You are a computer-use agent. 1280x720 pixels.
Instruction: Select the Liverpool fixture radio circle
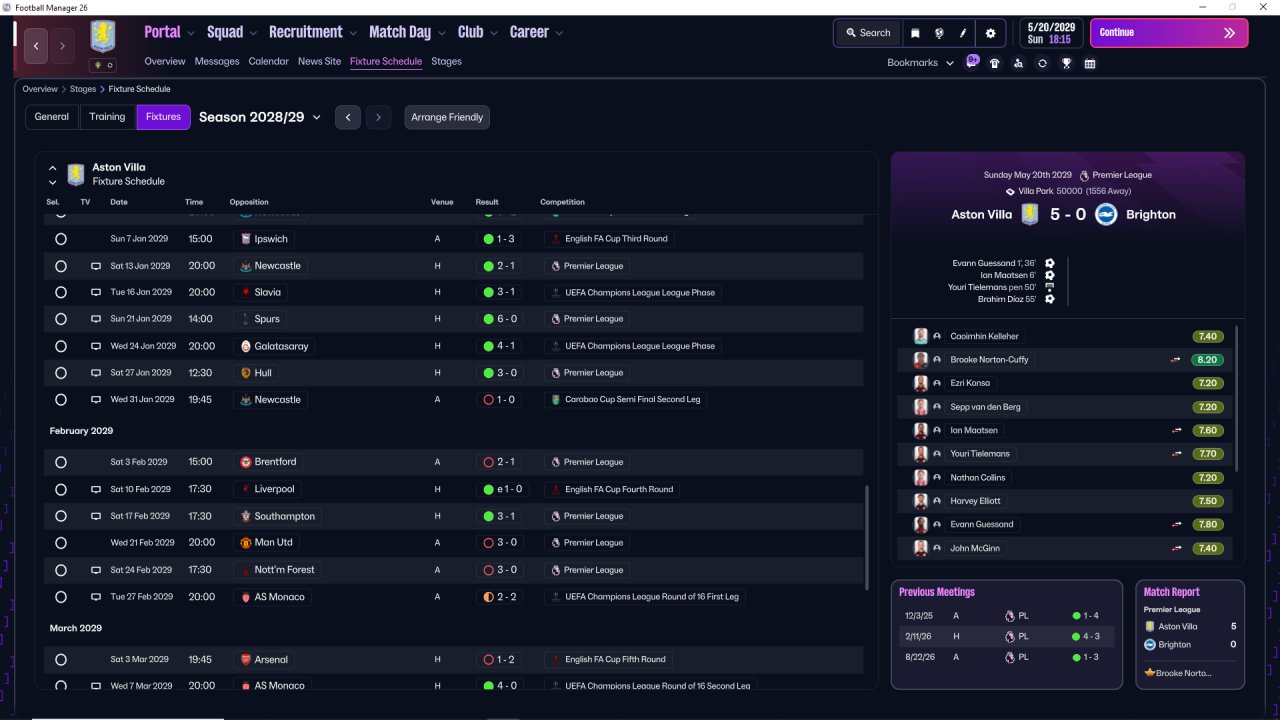click(61, 490)
